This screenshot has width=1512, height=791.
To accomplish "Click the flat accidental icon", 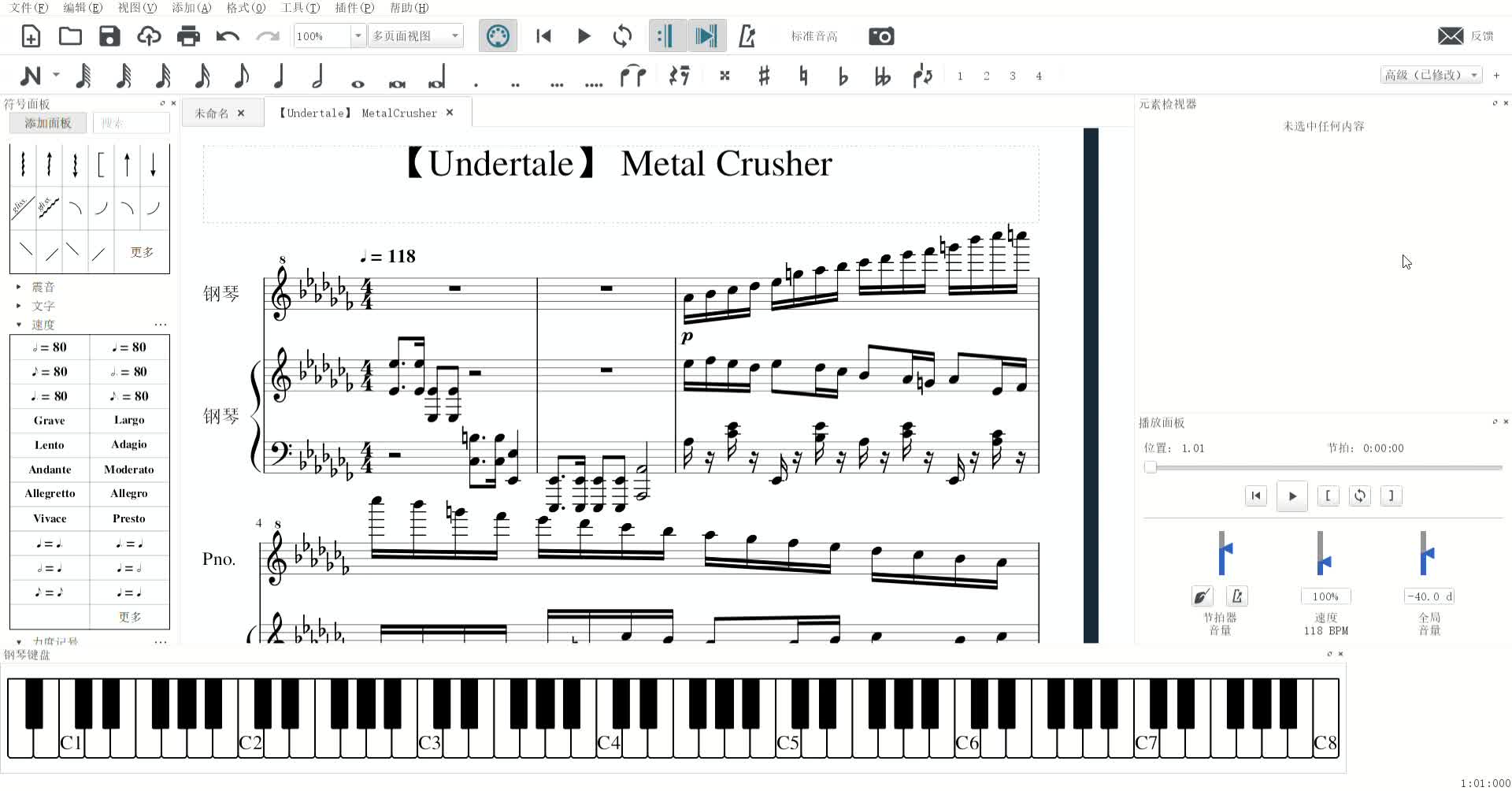I will pyautogui.click(x=842, y=76).
